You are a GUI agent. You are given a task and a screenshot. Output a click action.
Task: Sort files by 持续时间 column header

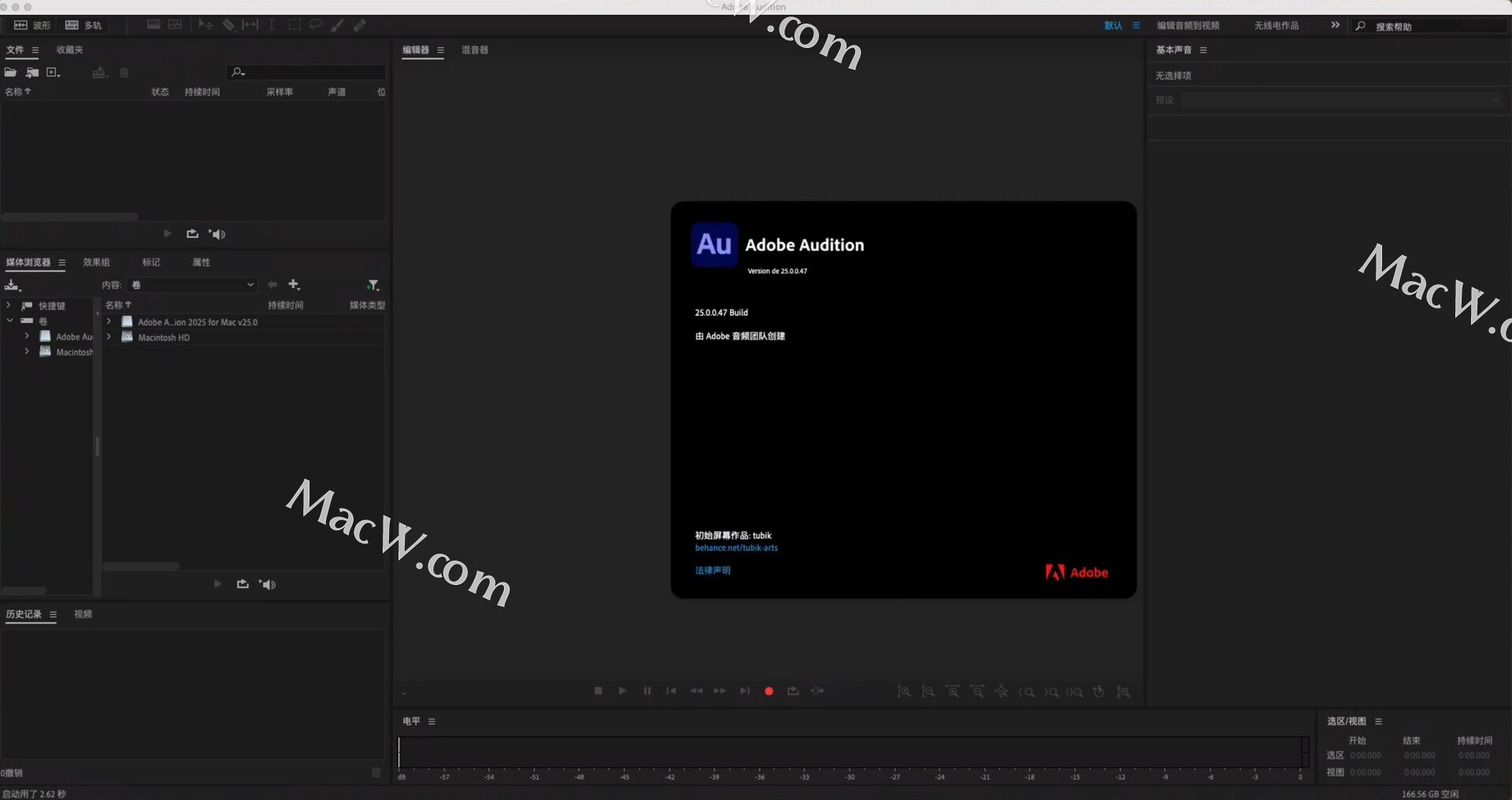pyautogui.click(x=202, y=92)
